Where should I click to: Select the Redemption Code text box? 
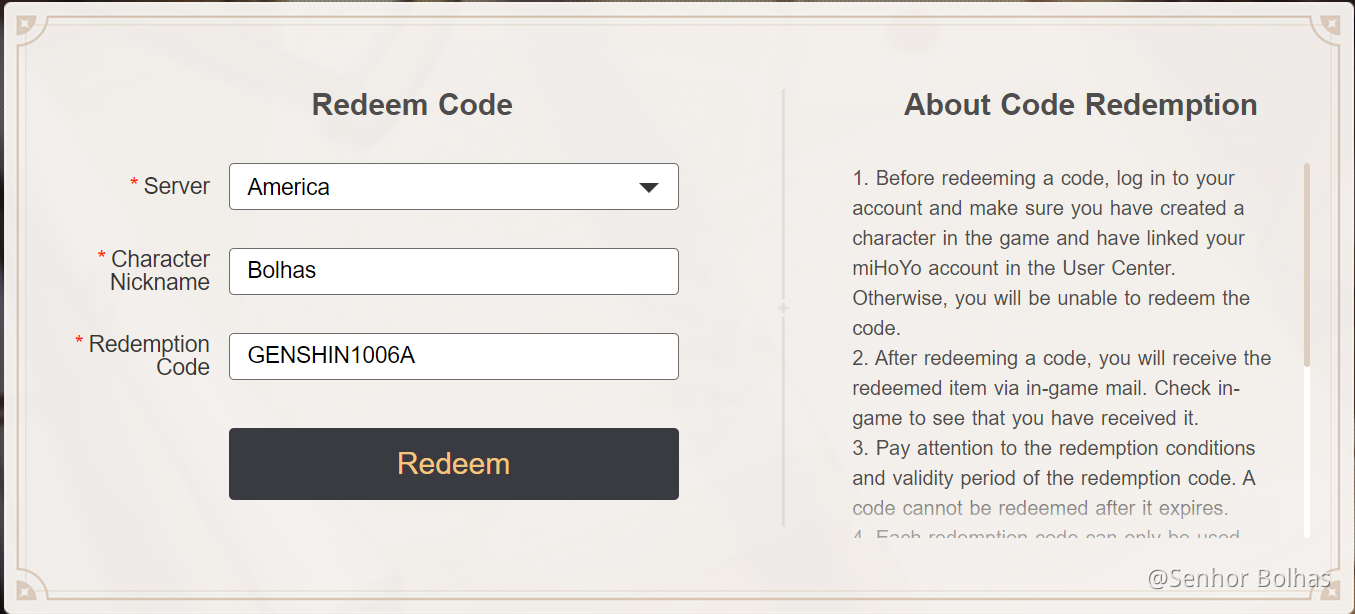click(453, 356)
